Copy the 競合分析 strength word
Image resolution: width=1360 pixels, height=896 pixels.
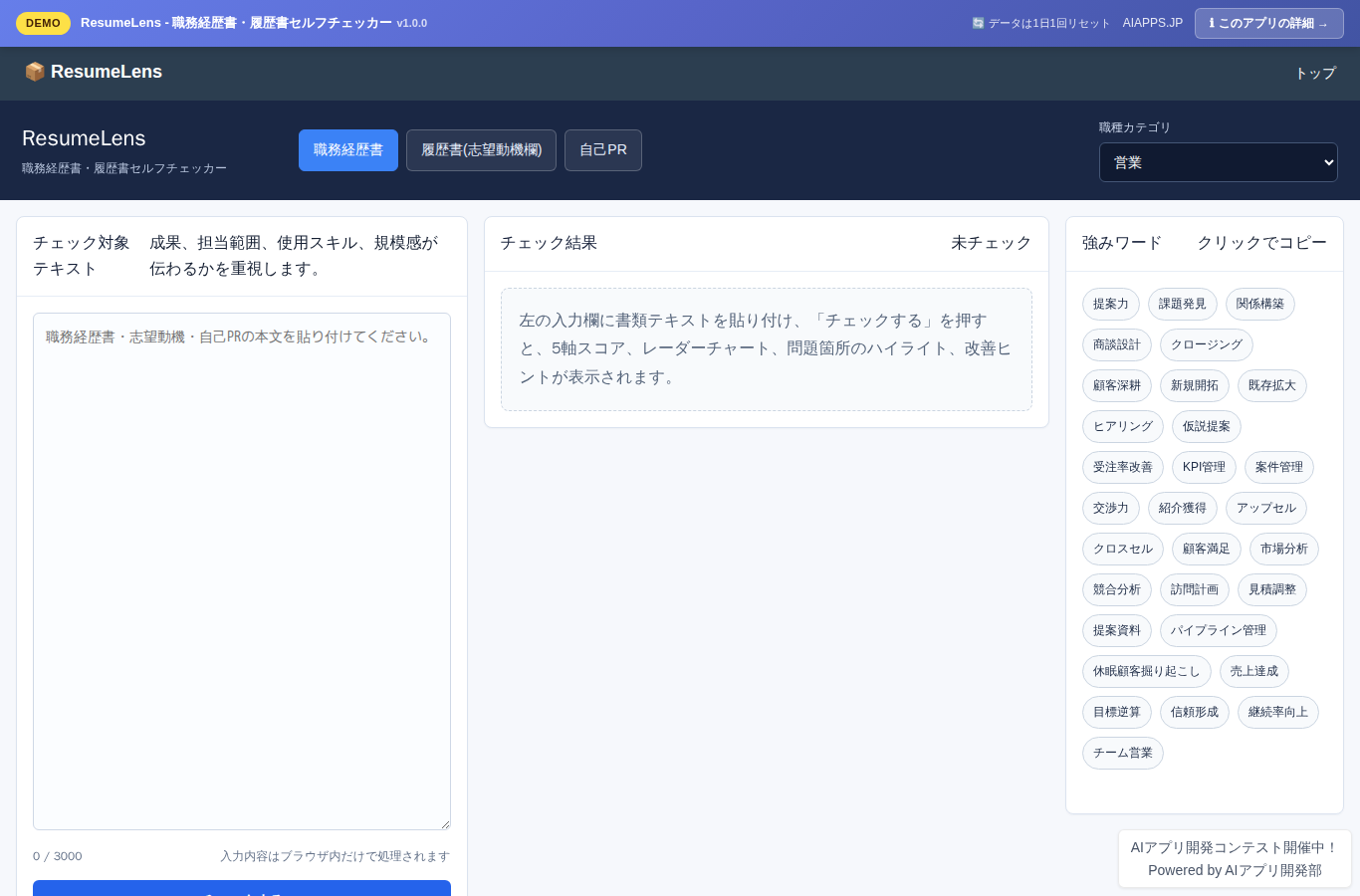[x=1117, y=590]
